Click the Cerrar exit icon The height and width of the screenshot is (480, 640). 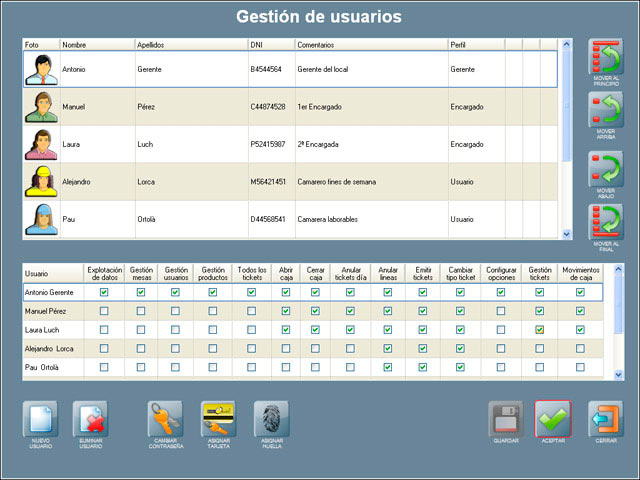(605, 418)
